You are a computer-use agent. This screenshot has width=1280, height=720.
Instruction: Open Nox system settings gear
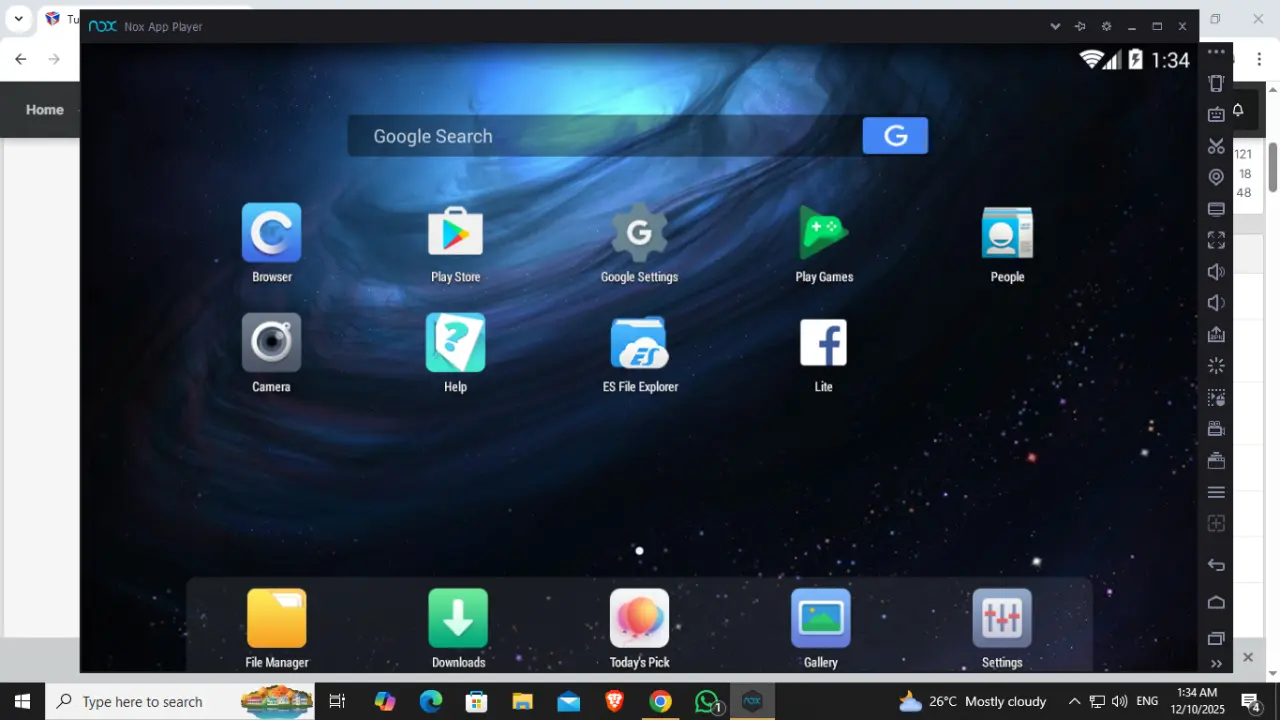coord(1106,27)
